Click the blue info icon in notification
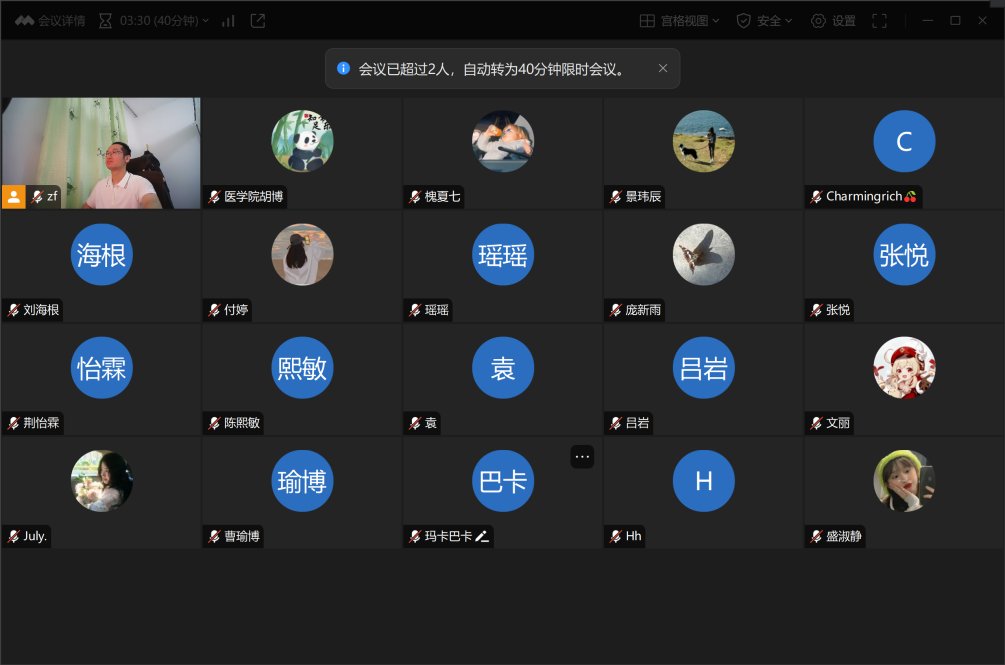Screen dimensions: 1005x665 pos(344,69)
